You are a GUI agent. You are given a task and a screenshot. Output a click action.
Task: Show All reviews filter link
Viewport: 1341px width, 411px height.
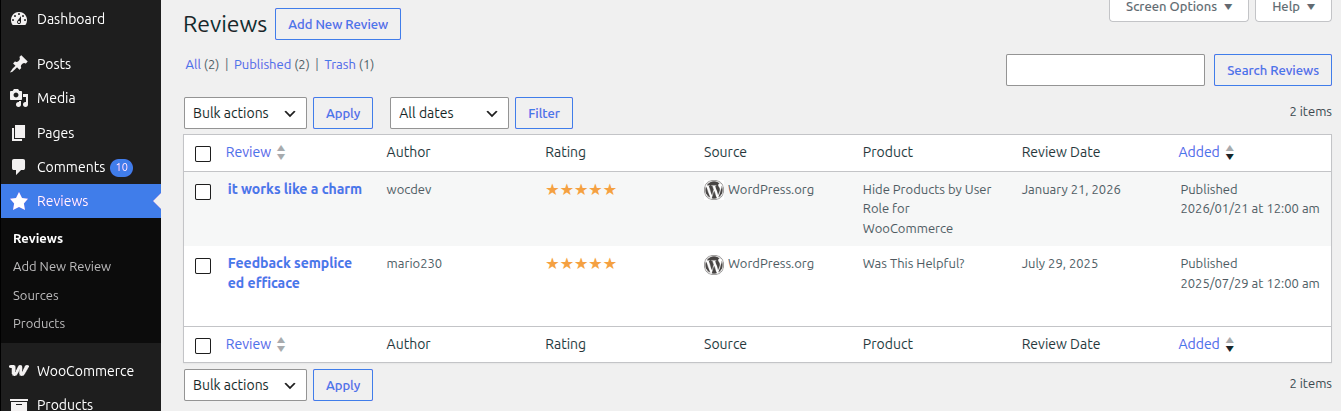(x=193, y=64)
